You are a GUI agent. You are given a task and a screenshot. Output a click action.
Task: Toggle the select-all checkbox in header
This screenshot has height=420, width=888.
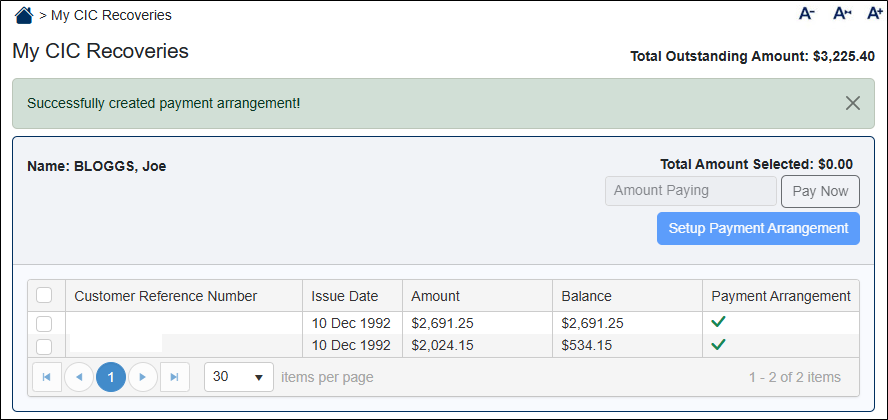pyautogui.click(x=44, y=295)
